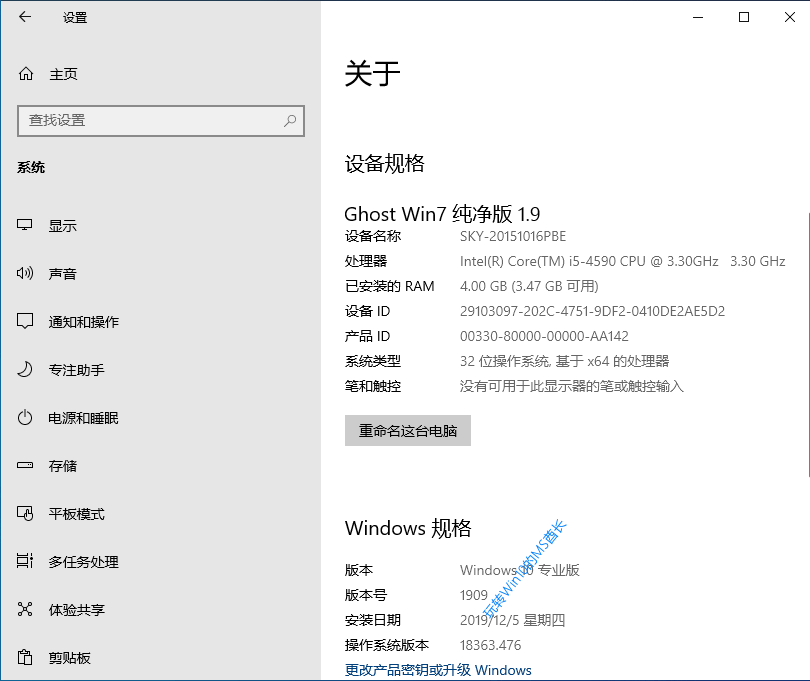This screenshot has width=810, height=681.
Task: Click the 电源和睡眠 power icon
Action: point(25,417)
